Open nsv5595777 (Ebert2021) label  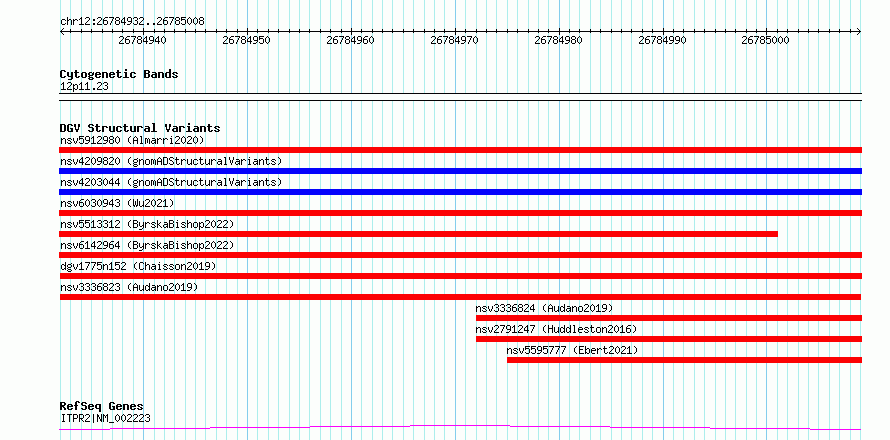coord(572,350)
